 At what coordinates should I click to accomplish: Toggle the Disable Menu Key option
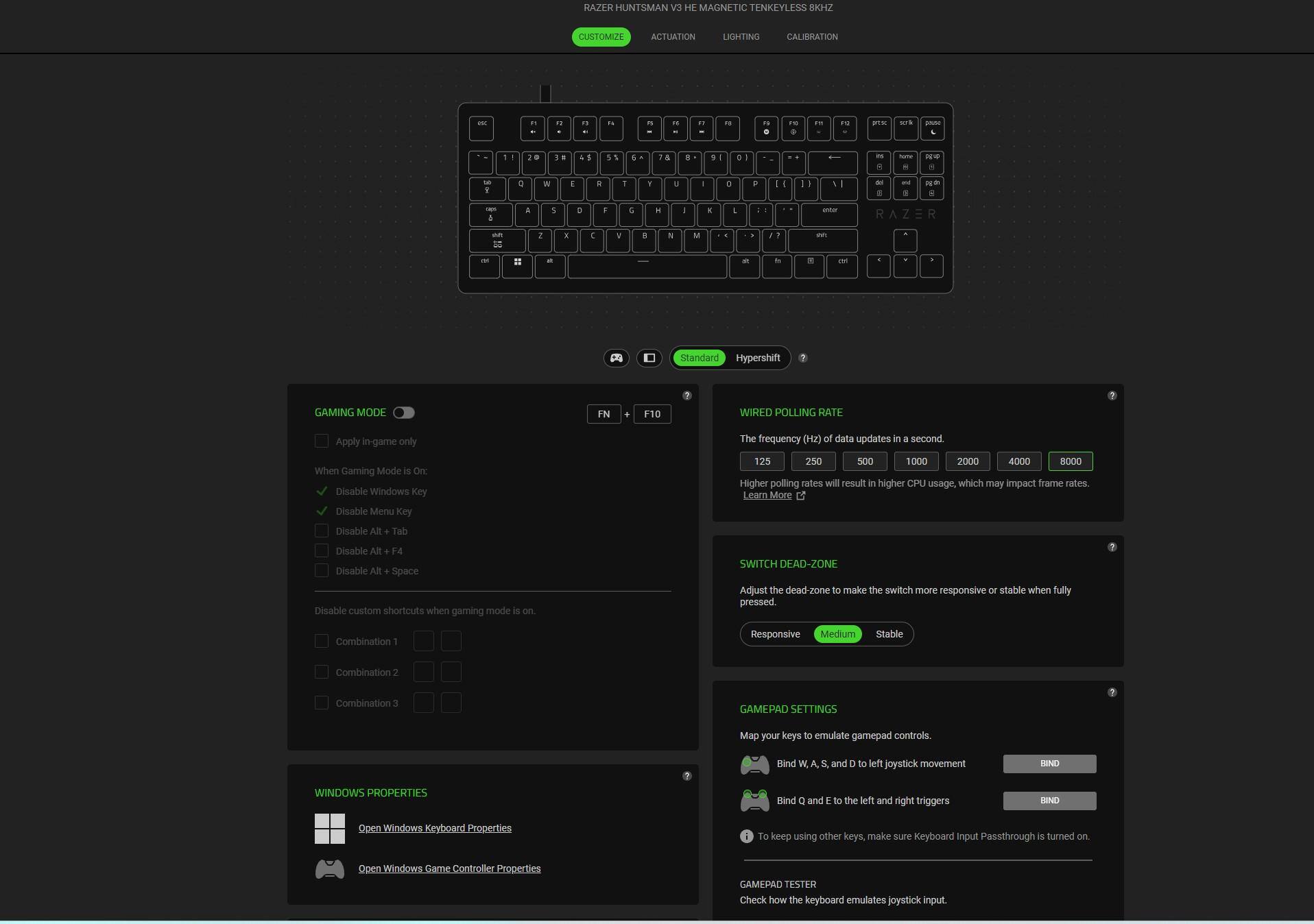pos(322,511)
